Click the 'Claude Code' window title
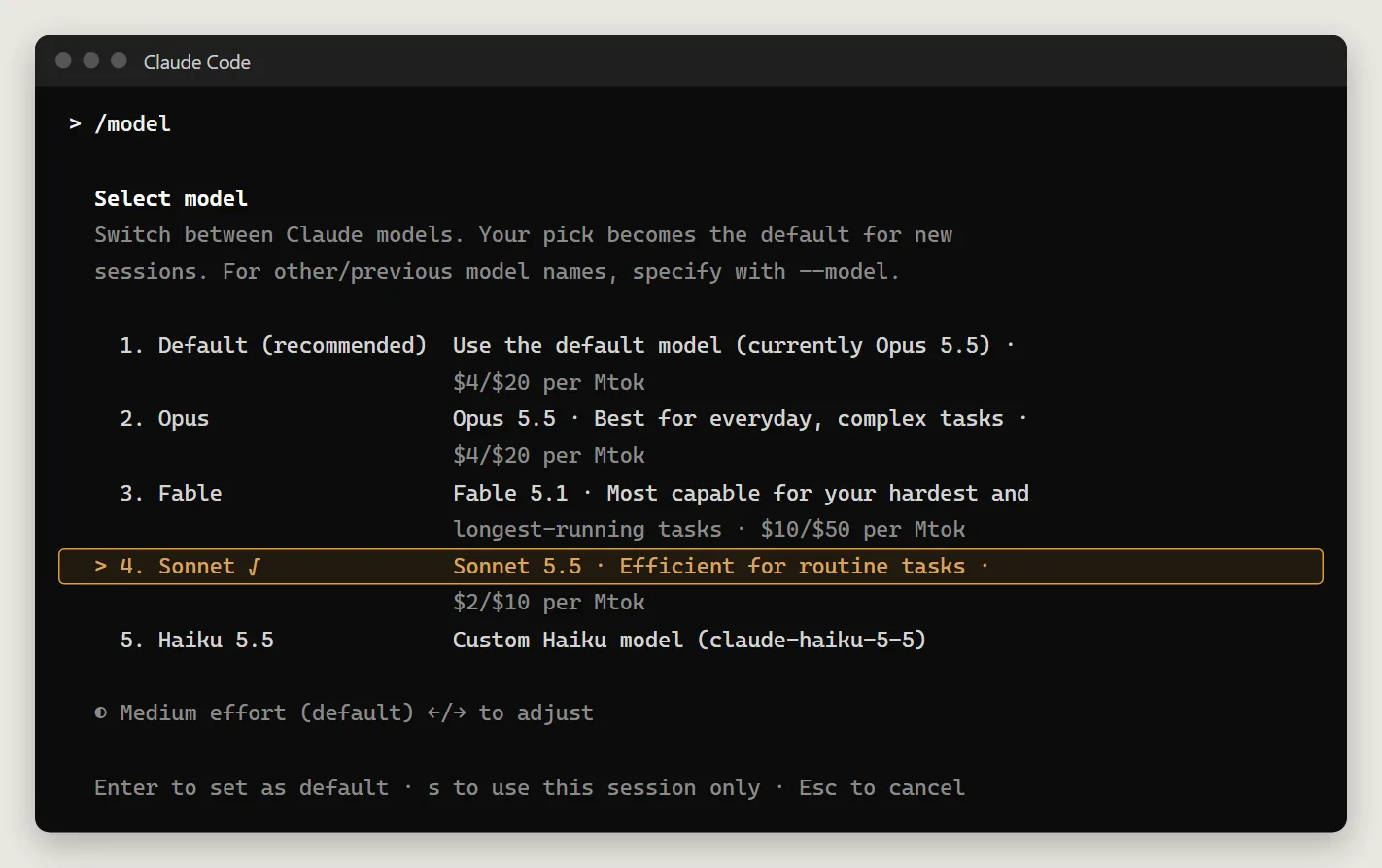Image resolution: width=1382 pixels, height=868 pixels. pyautogui.click(x=197, y=62)
